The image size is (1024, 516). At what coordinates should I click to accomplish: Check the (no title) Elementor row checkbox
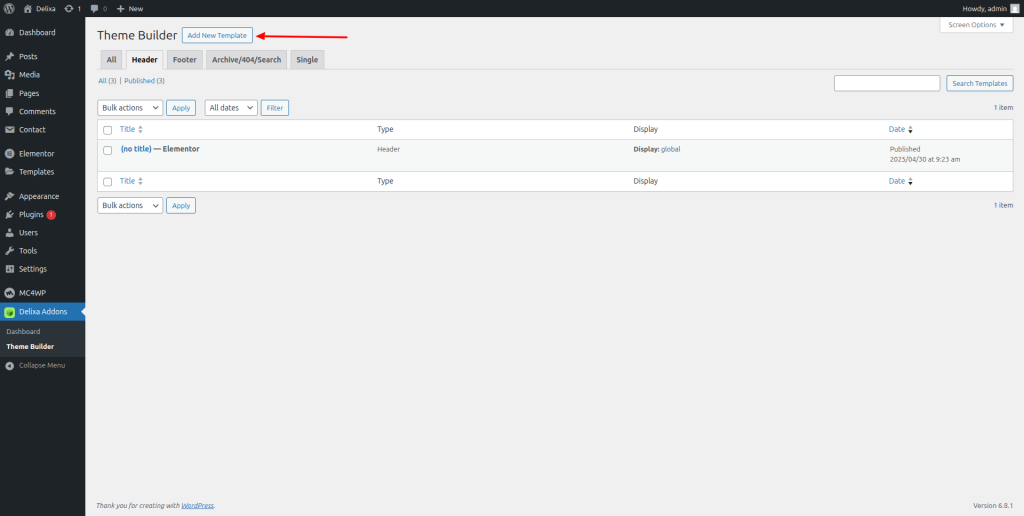point(108,150)
